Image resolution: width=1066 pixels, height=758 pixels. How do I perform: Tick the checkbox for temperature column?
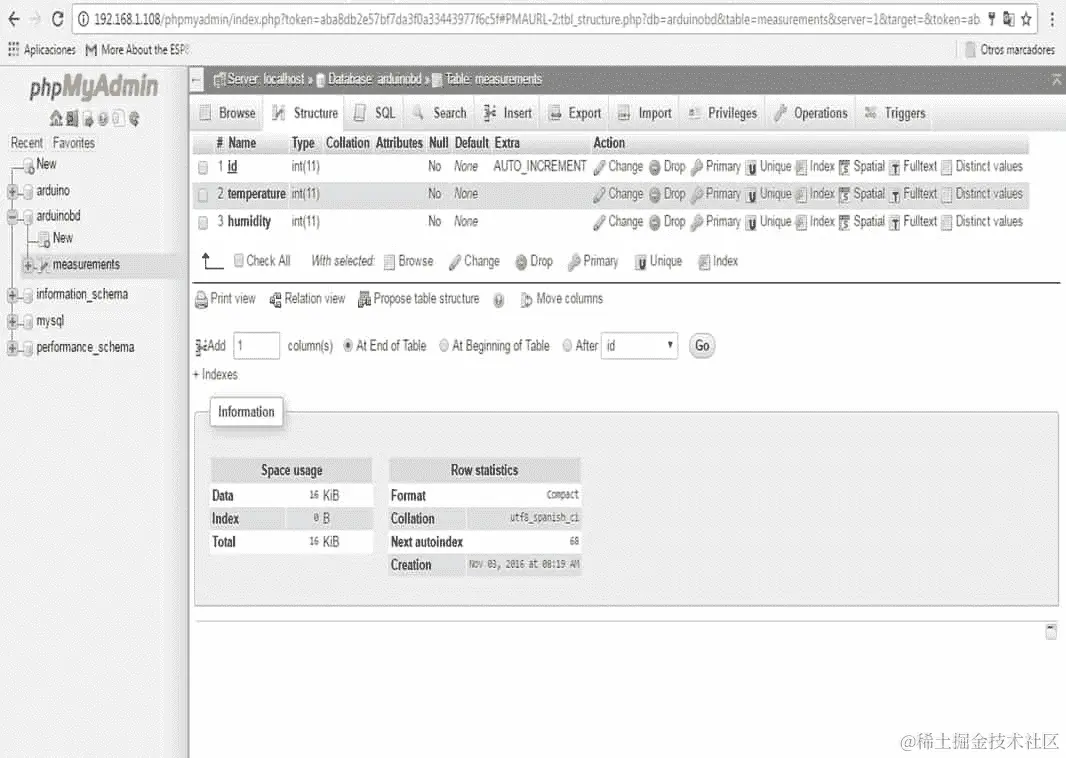point(203,195)
